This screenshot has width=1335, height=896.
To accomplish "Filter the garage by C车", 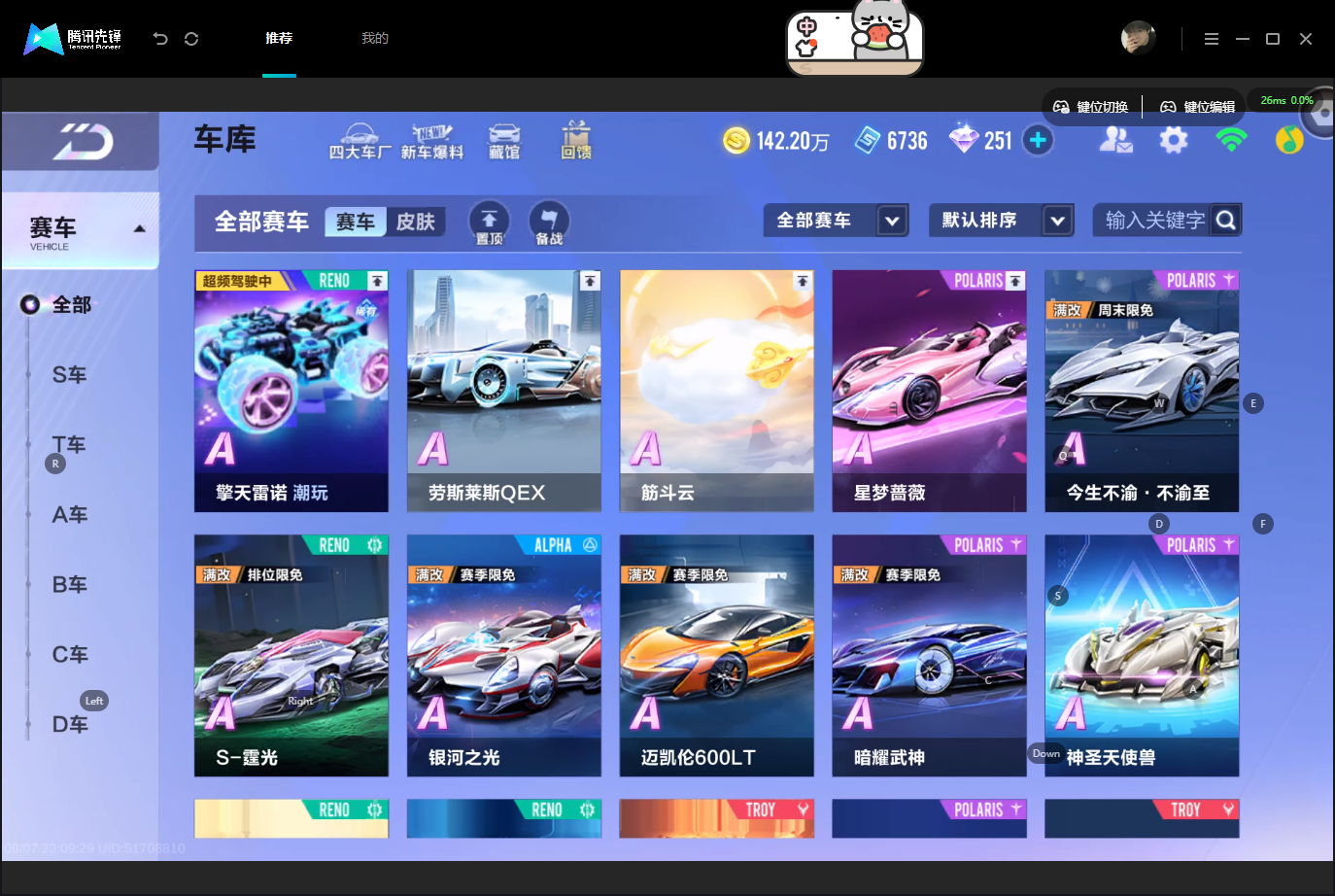I will tap(70, 655).
